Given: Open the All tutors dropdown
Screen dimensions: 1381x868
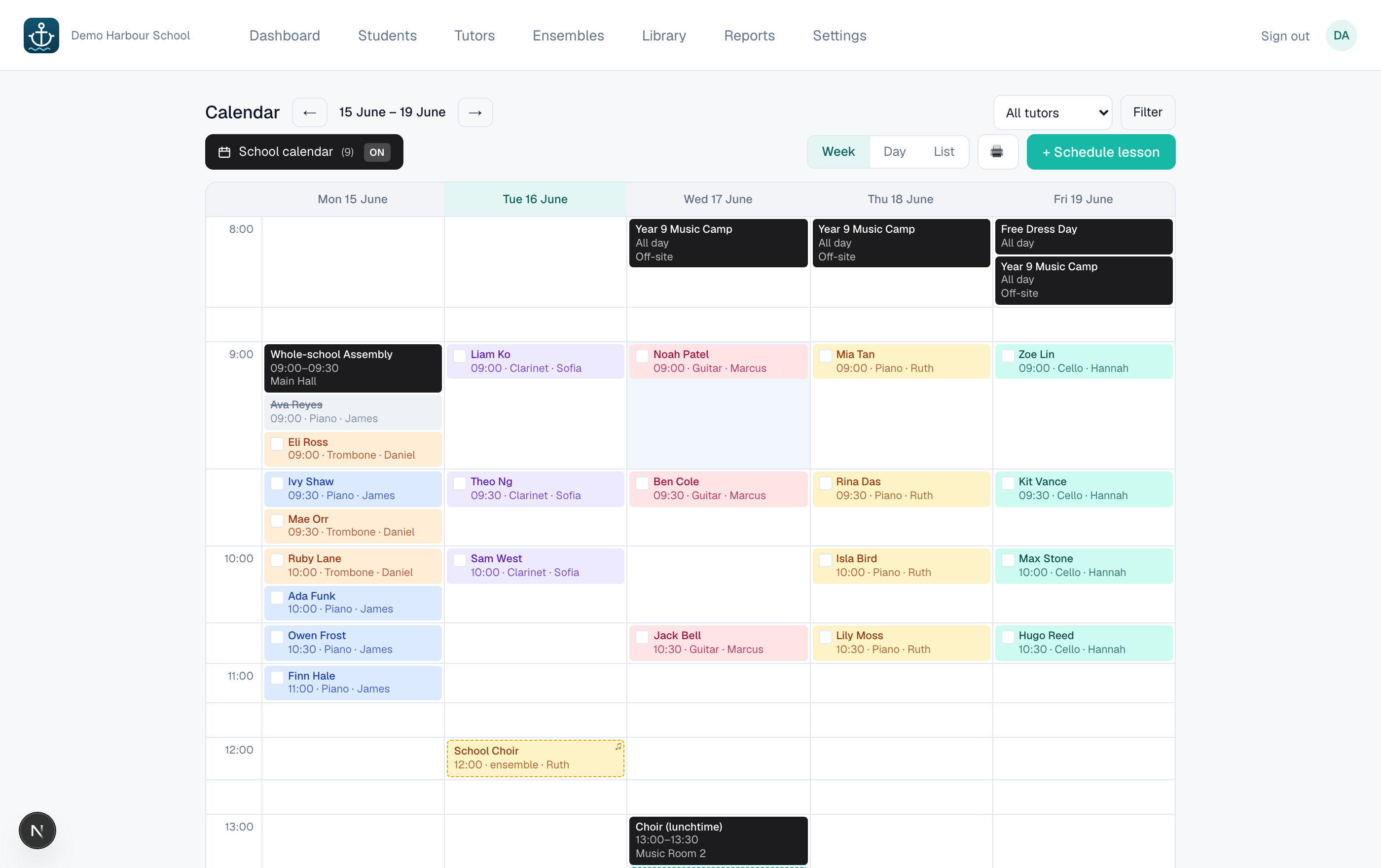Looking at the screenshot, I should click(x=1053, y=112).
